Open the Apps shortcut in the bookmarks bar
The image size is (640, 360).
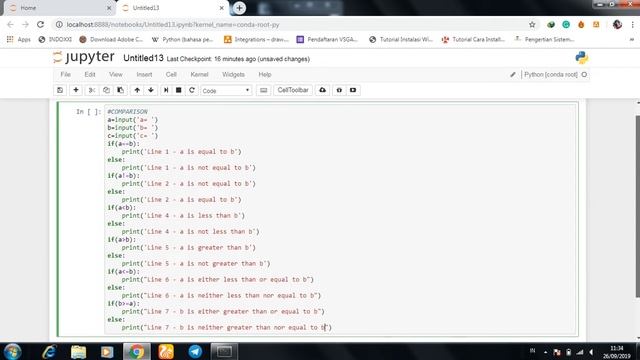point(19,40)
